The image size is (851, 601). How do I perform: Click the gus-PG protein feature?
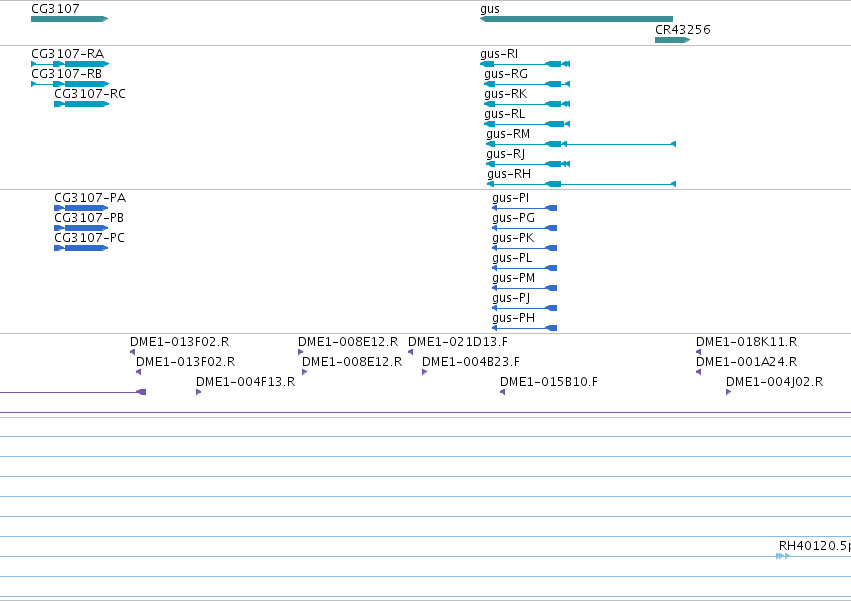pyautogui.click(x=524, y=228)
